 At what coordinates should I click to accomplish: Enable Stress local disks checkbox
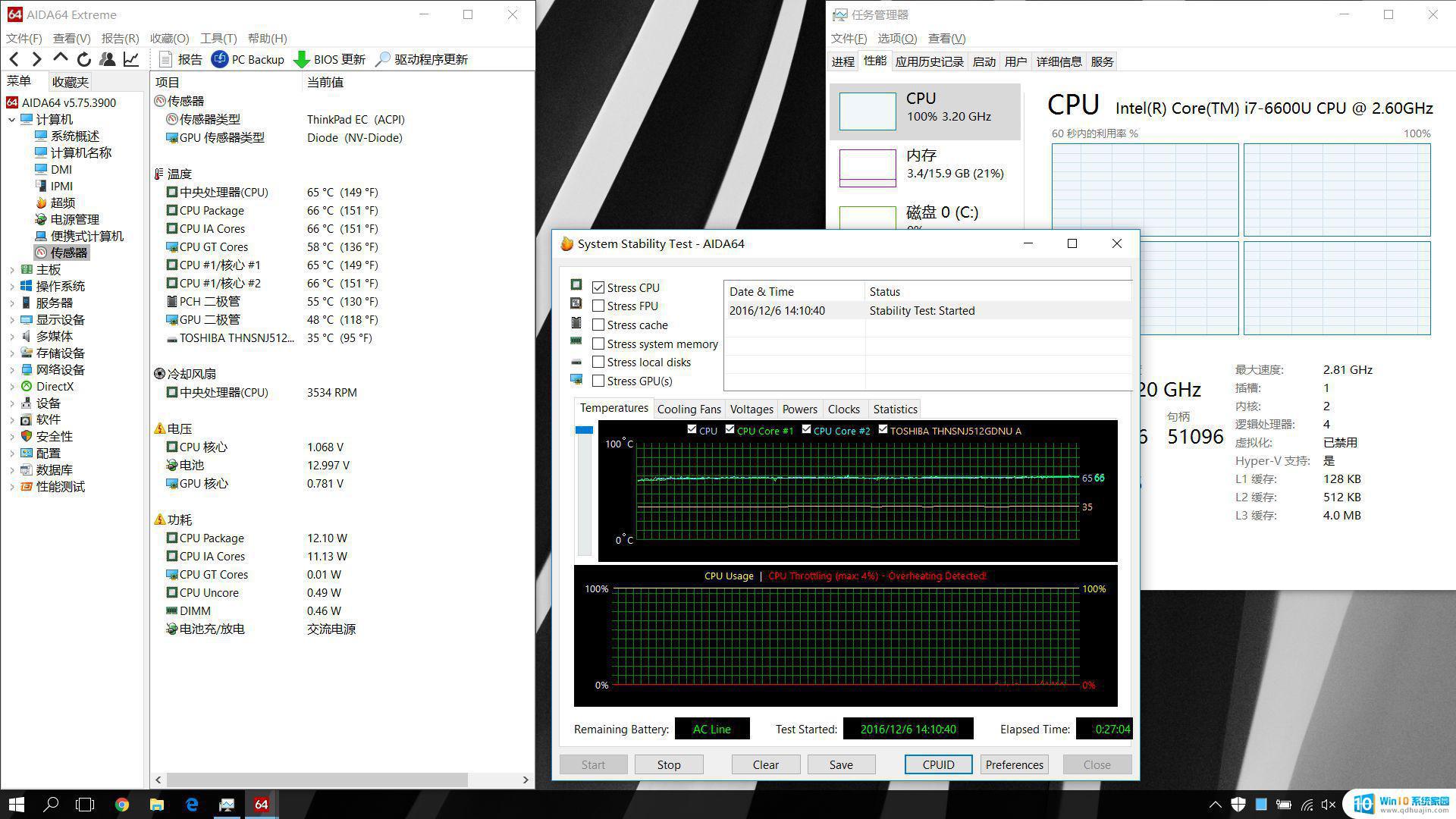[598, 362]
